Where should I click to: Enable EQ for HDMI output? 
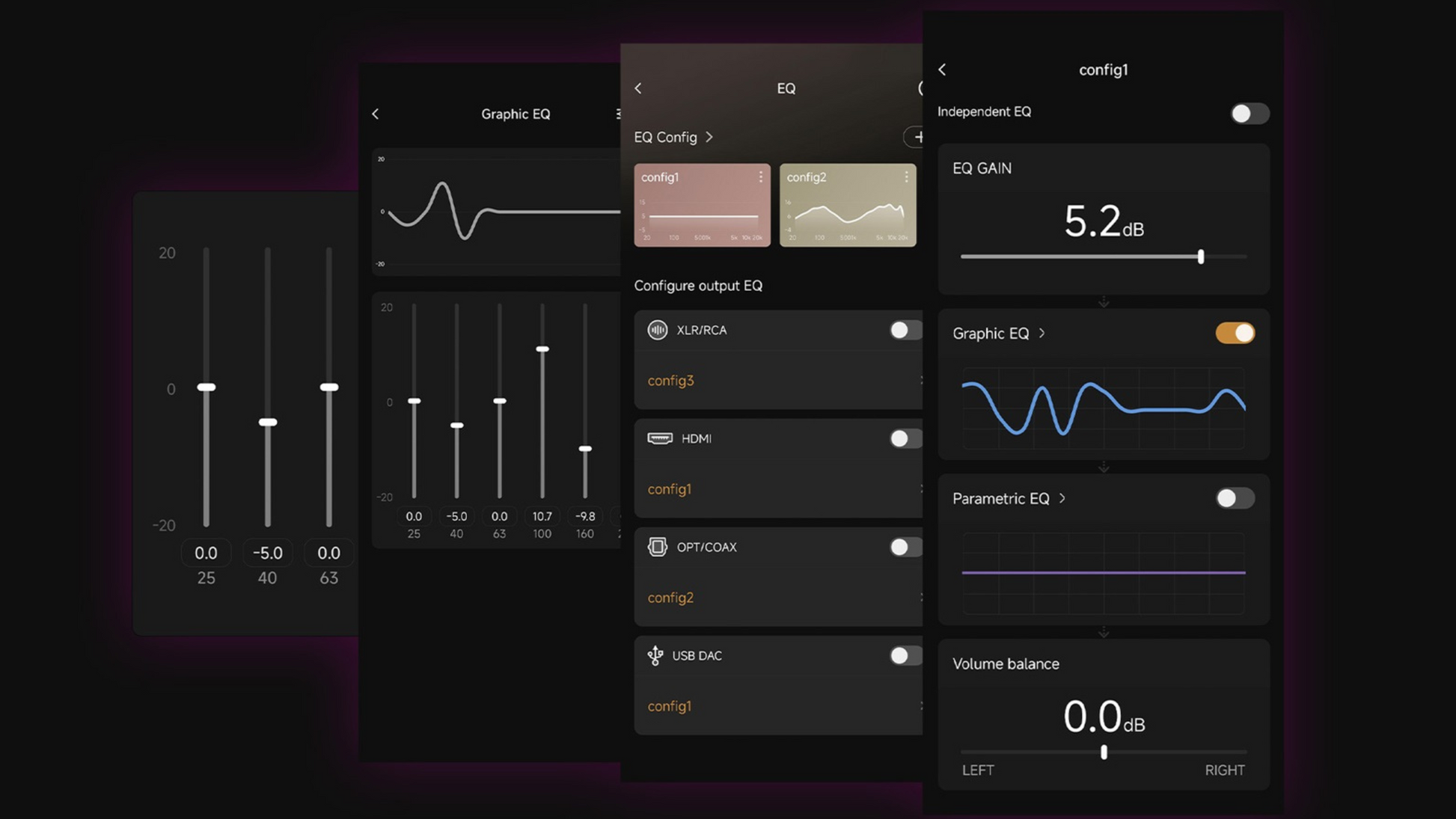[x=905, y=438]
